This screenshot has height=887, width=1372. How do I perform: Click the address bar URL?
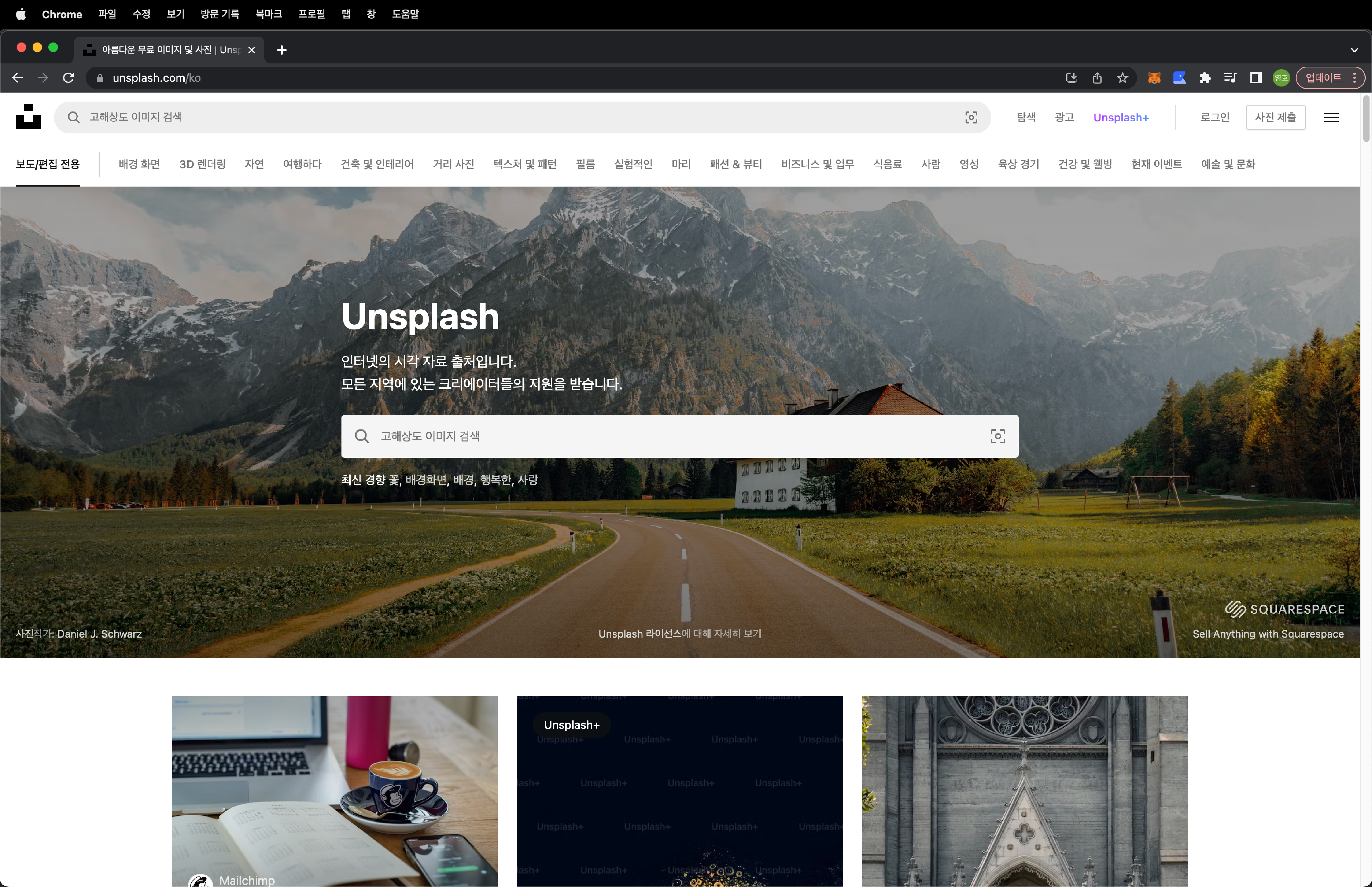click(157, 78)
